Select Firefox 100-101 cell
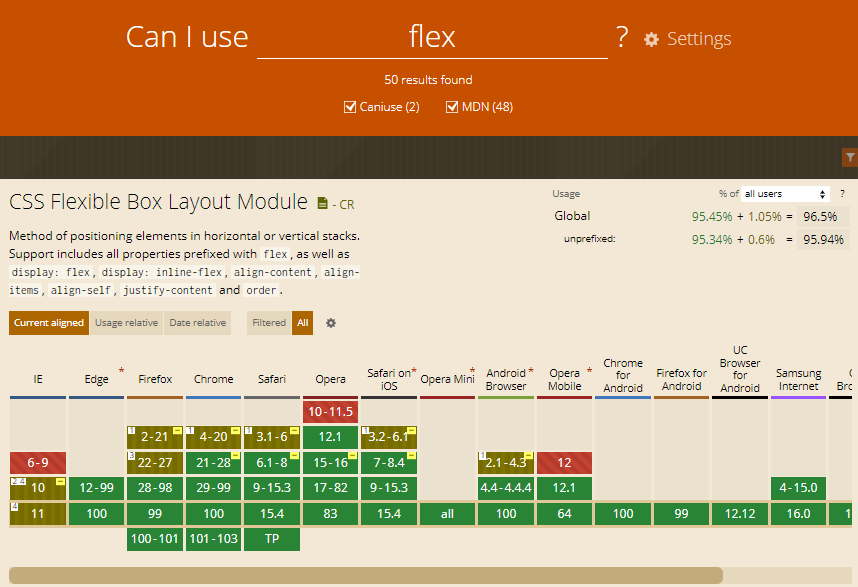The height and width of the screenshot is (587, 858). coord(155,539)
